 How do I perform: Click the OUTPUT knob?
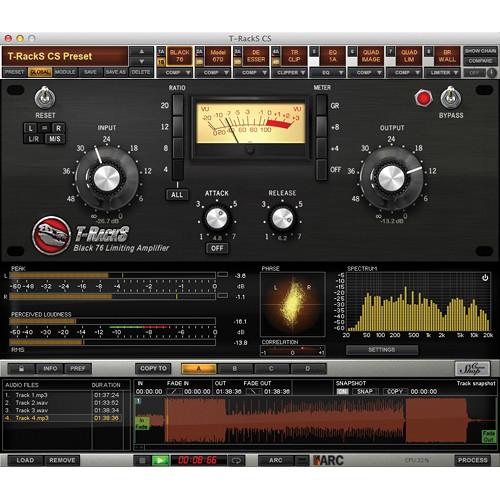tap(391, 178)
